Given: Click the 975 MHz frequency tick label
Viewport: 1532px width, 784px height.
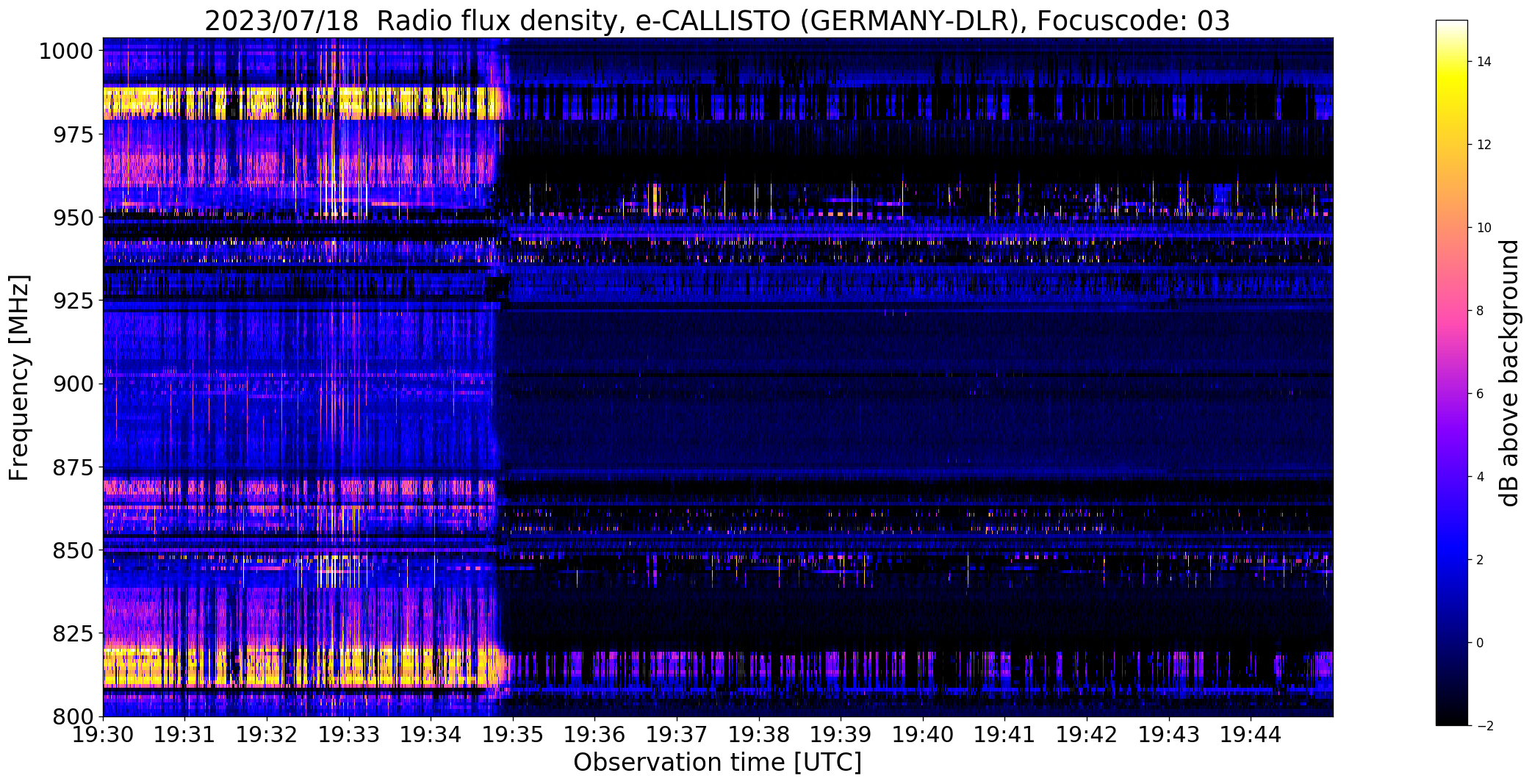Looking at the screenshot, I should pyautogui.click(x=73, y=134).
